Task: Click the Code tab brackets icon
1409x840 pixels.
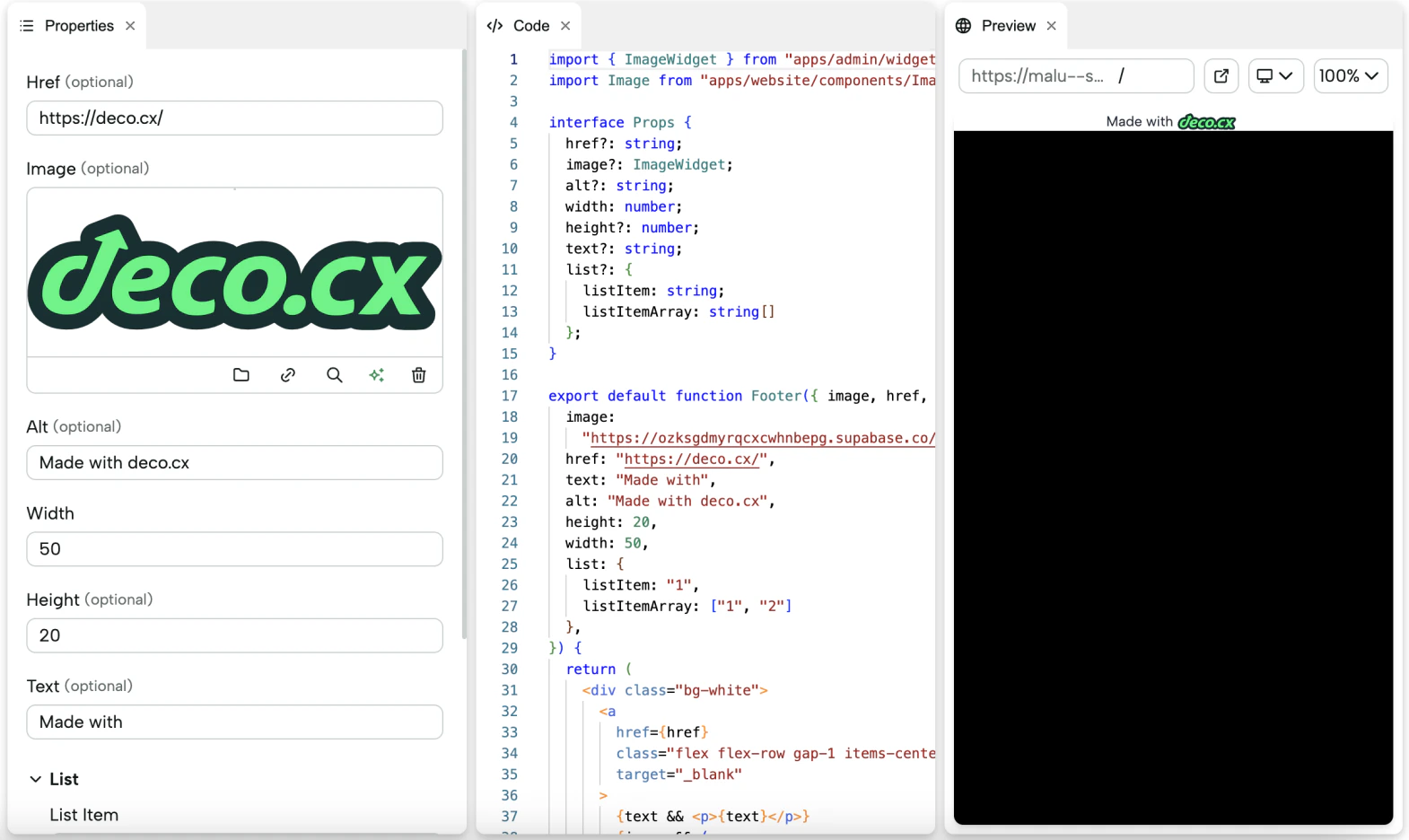Action: point(494,26)
